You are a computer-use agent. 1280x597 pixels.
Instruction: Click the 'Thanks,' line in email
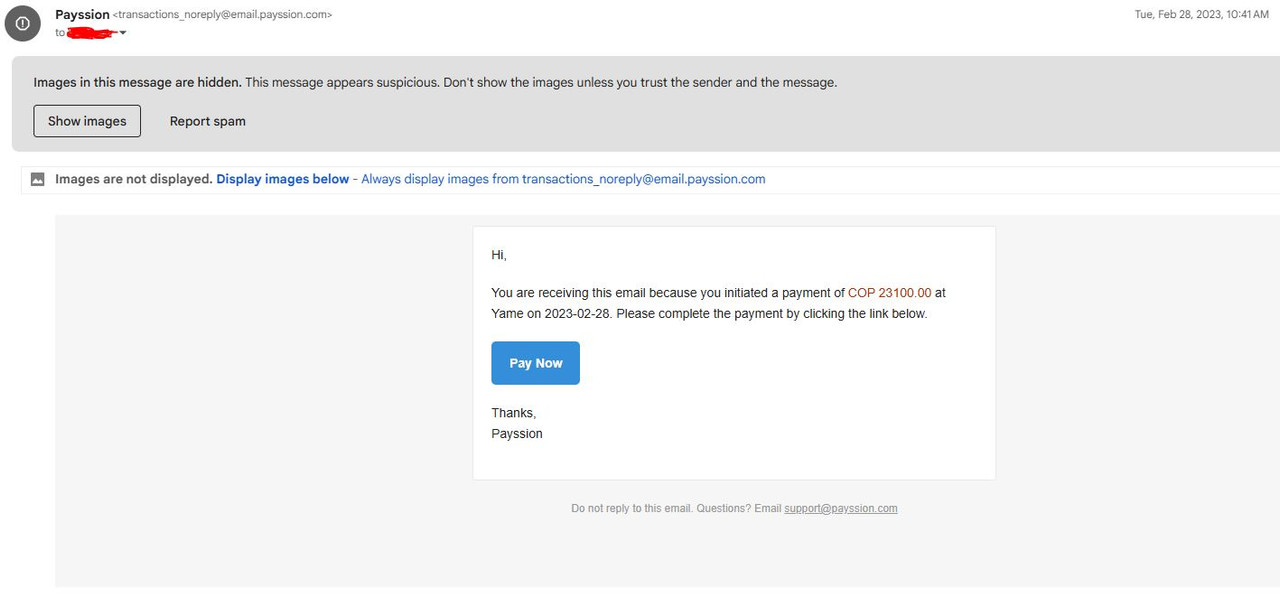[514, 413]
